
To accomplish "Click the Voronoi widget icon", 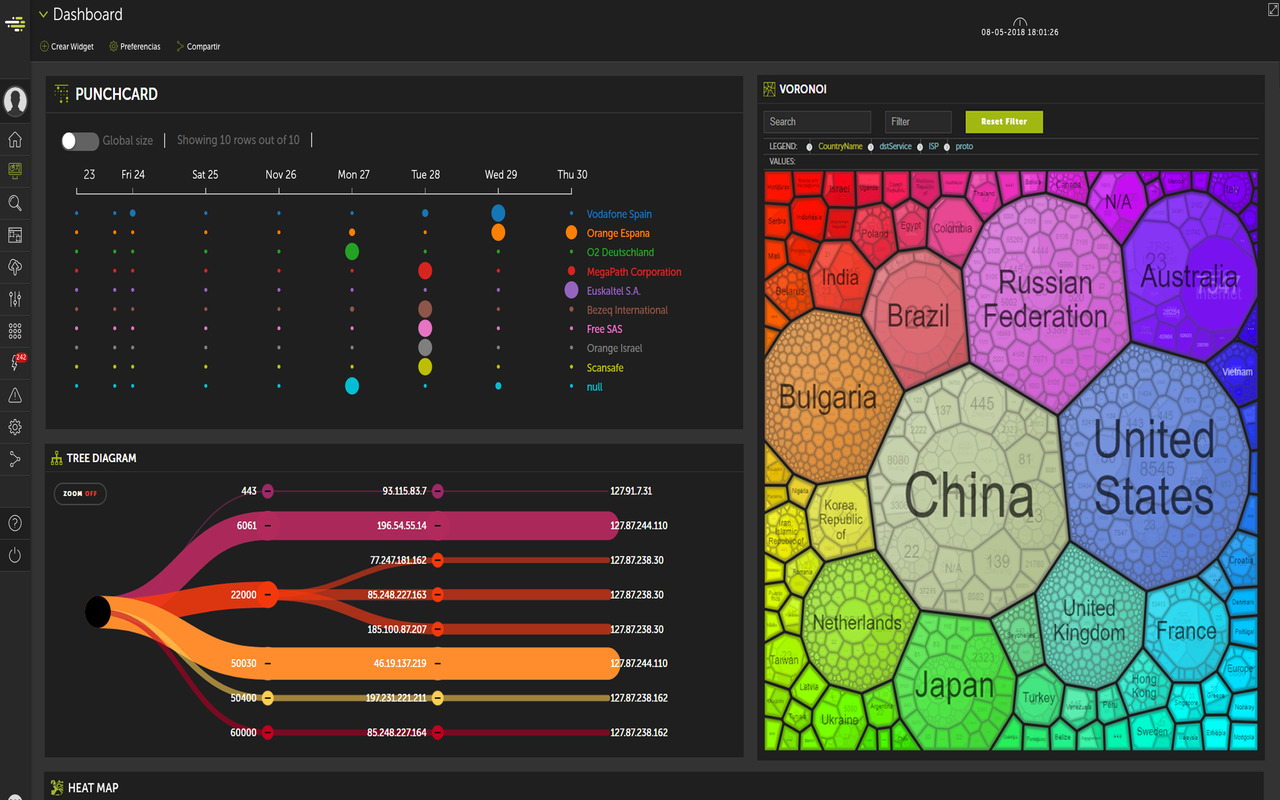I will 769,89.
